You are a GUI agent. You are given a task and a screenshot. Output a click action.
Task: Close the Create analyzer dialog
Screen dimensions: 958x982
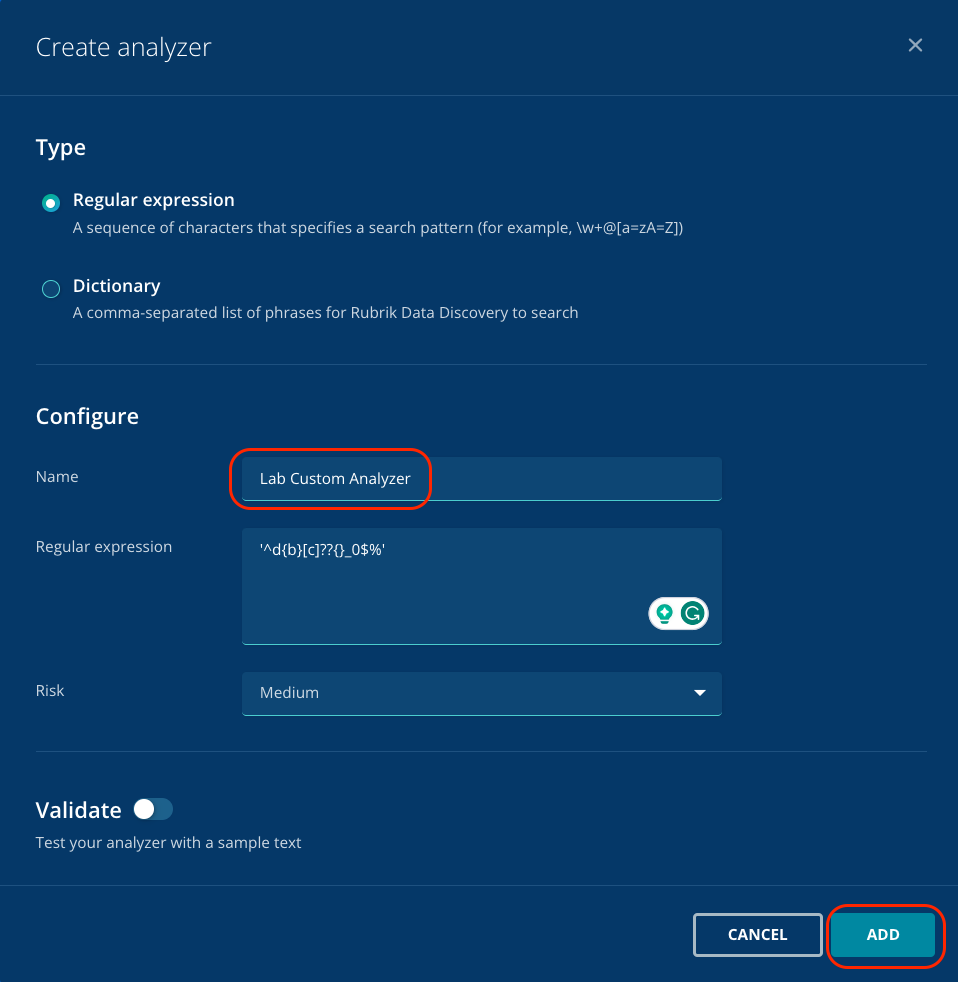tap(914, 46)
